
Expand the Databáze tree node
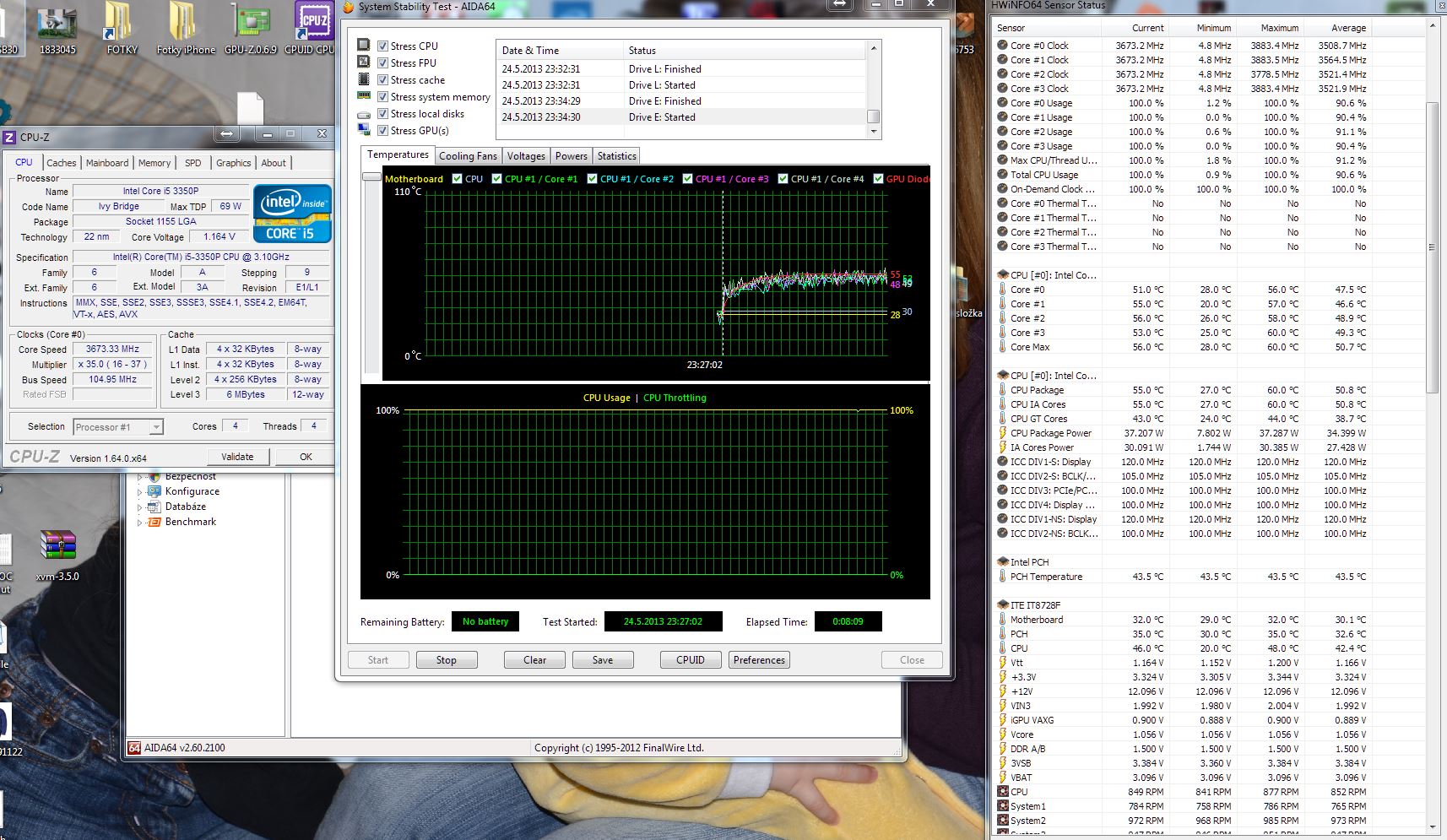click(x=139, y=507)
